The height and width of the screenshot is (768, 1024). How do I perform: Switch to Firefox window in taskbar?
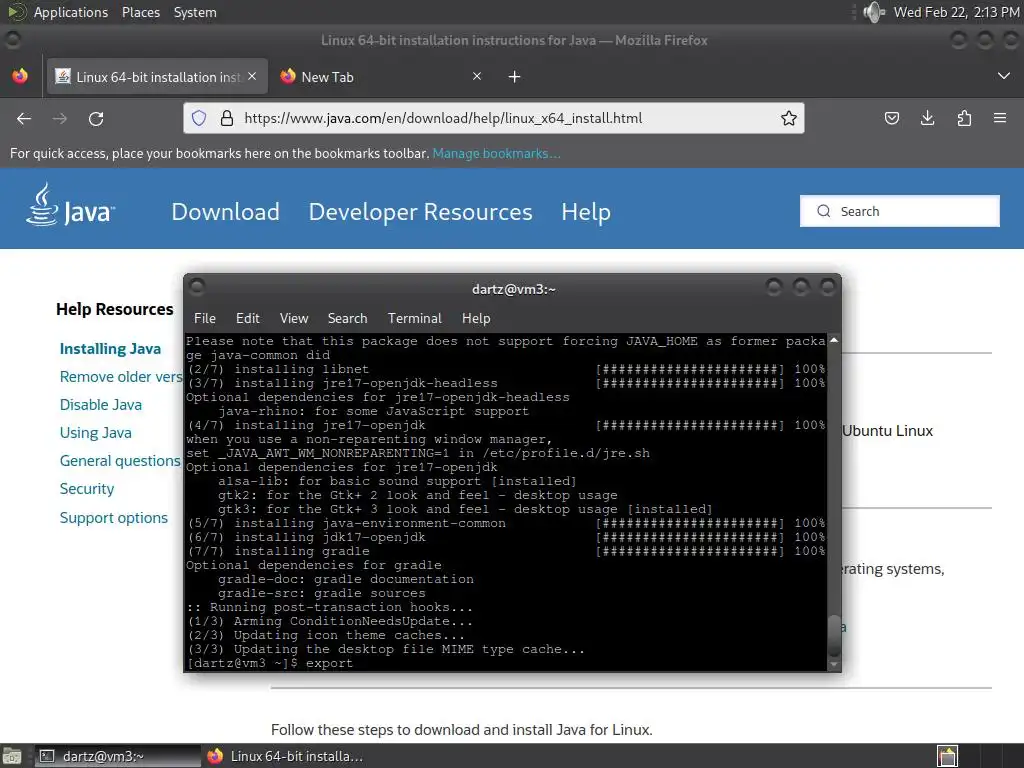tap(285, 756)
